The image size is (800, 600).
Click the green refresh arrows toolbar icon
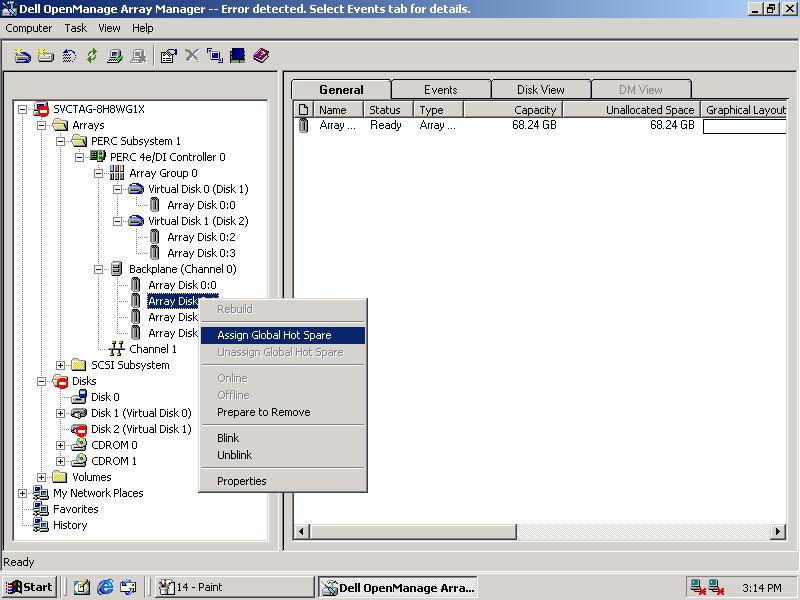point(92,56)
